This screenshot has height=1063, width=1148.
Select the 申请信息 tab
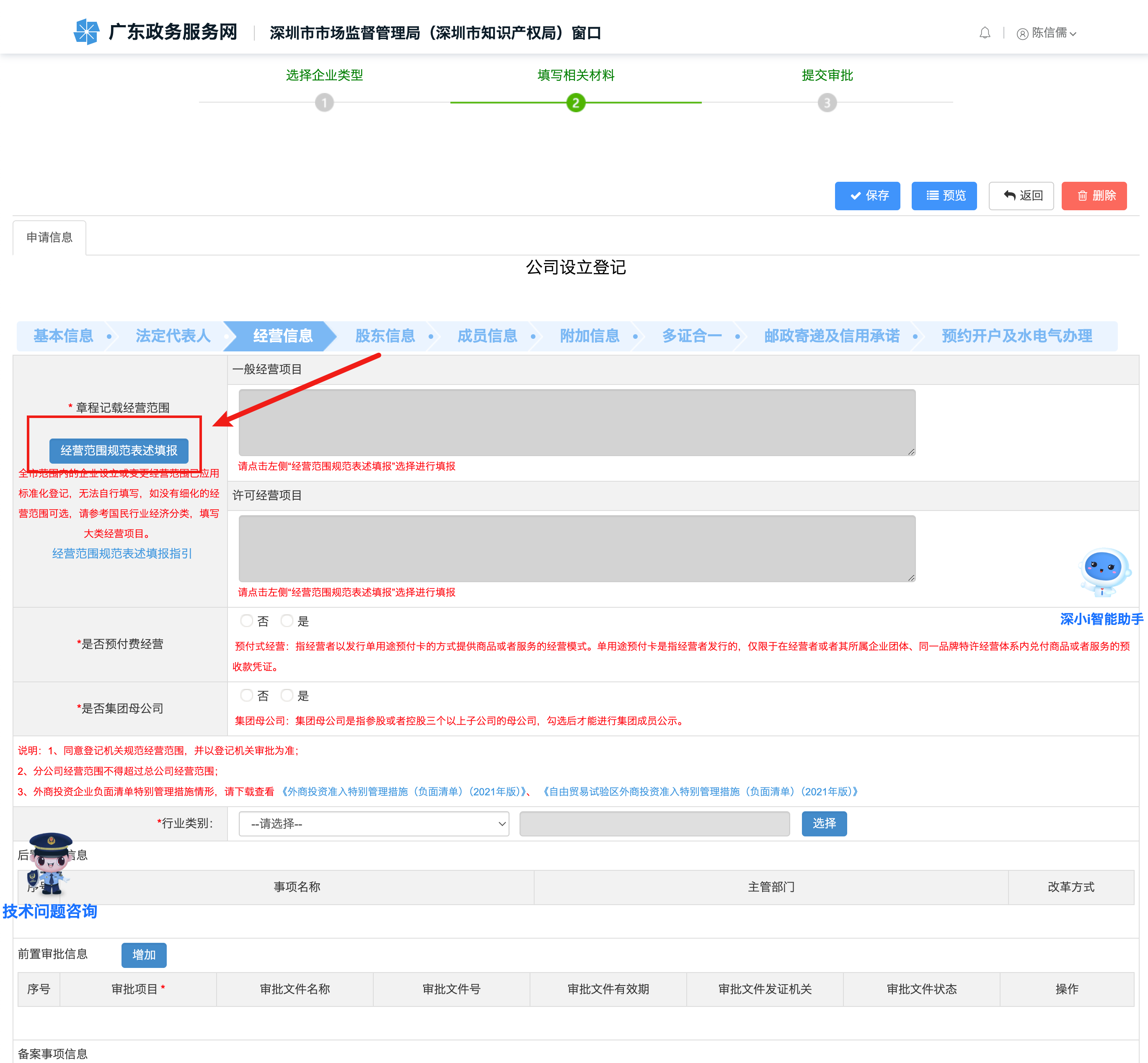[x=49, y=237]
